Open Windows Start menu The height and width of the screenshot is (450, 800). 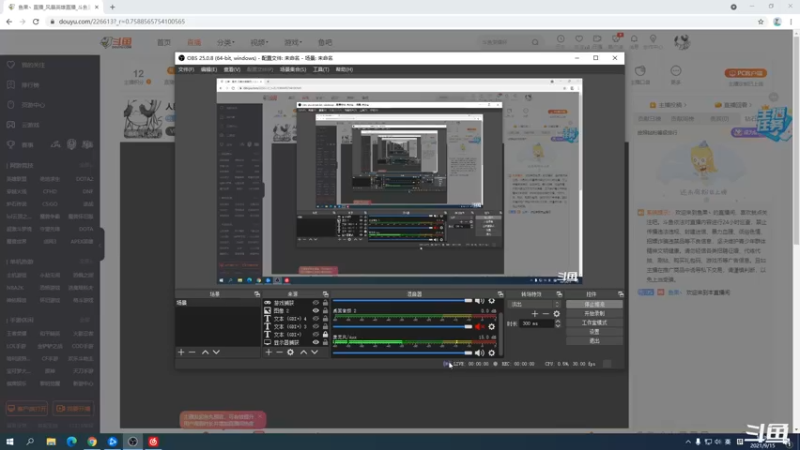(x=10, y=441)
